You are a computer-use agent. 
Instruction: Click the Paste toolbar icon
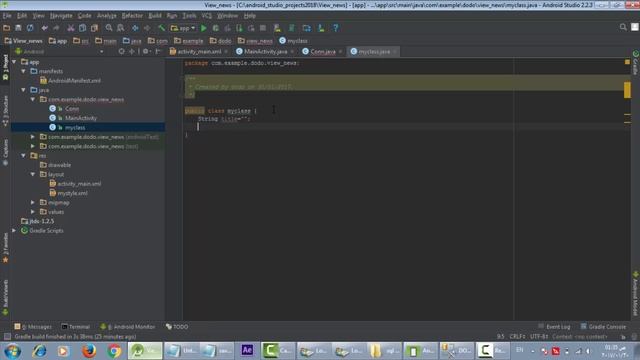coord(94,28)
